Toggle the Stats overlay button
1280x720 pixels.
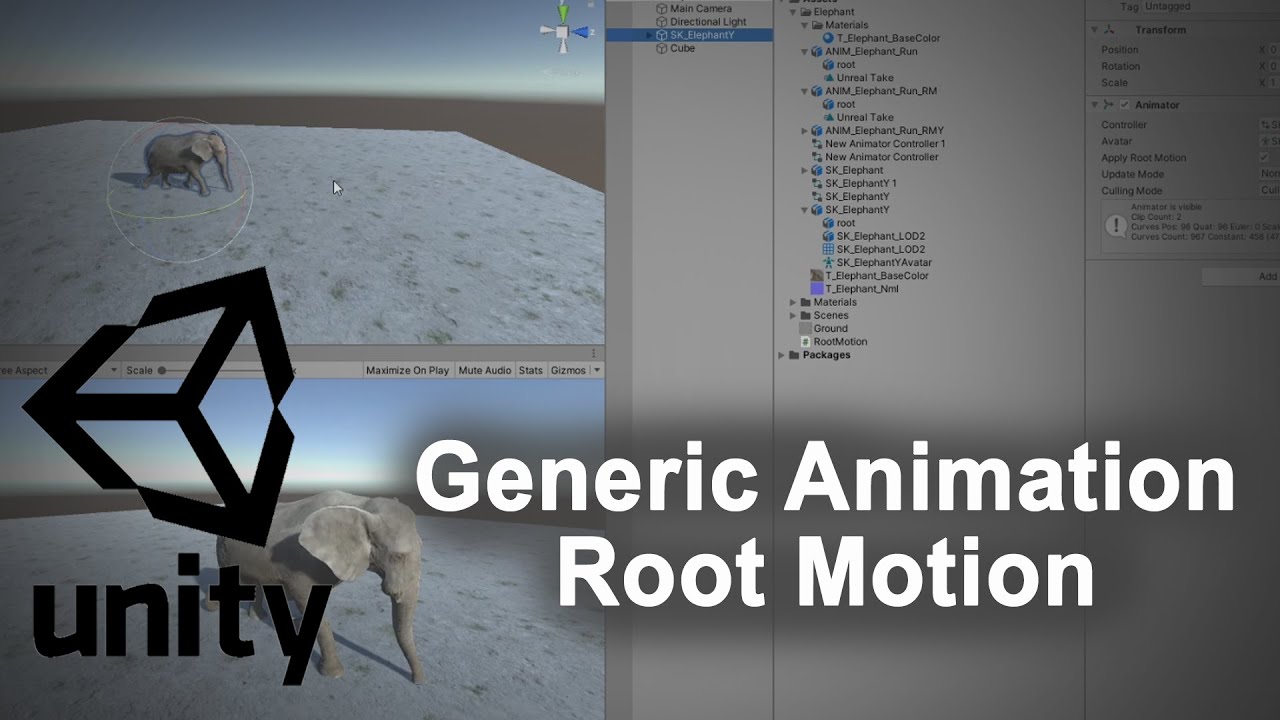coord(531,370)
